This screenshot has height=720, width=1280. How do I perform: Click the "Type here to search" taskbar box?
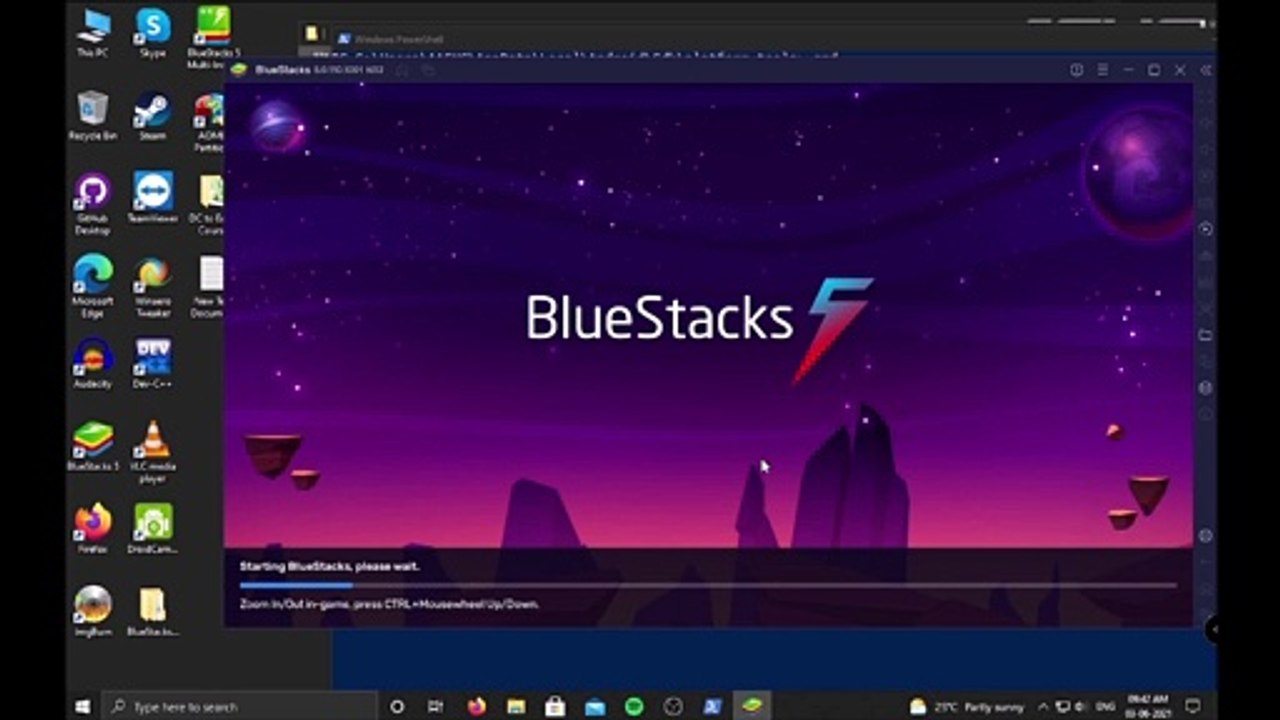[240, 706]
